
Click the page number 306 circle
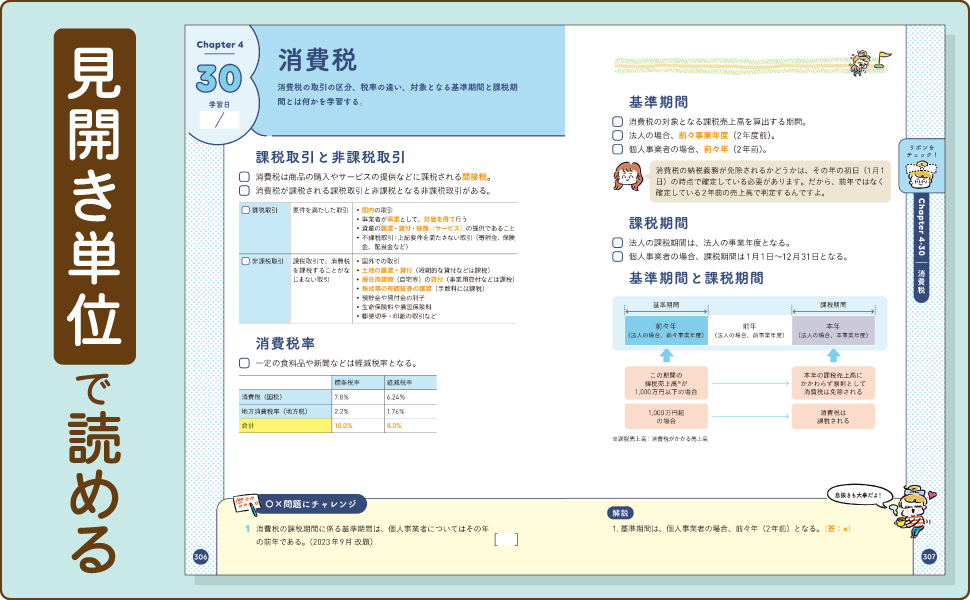coord(200,557)
